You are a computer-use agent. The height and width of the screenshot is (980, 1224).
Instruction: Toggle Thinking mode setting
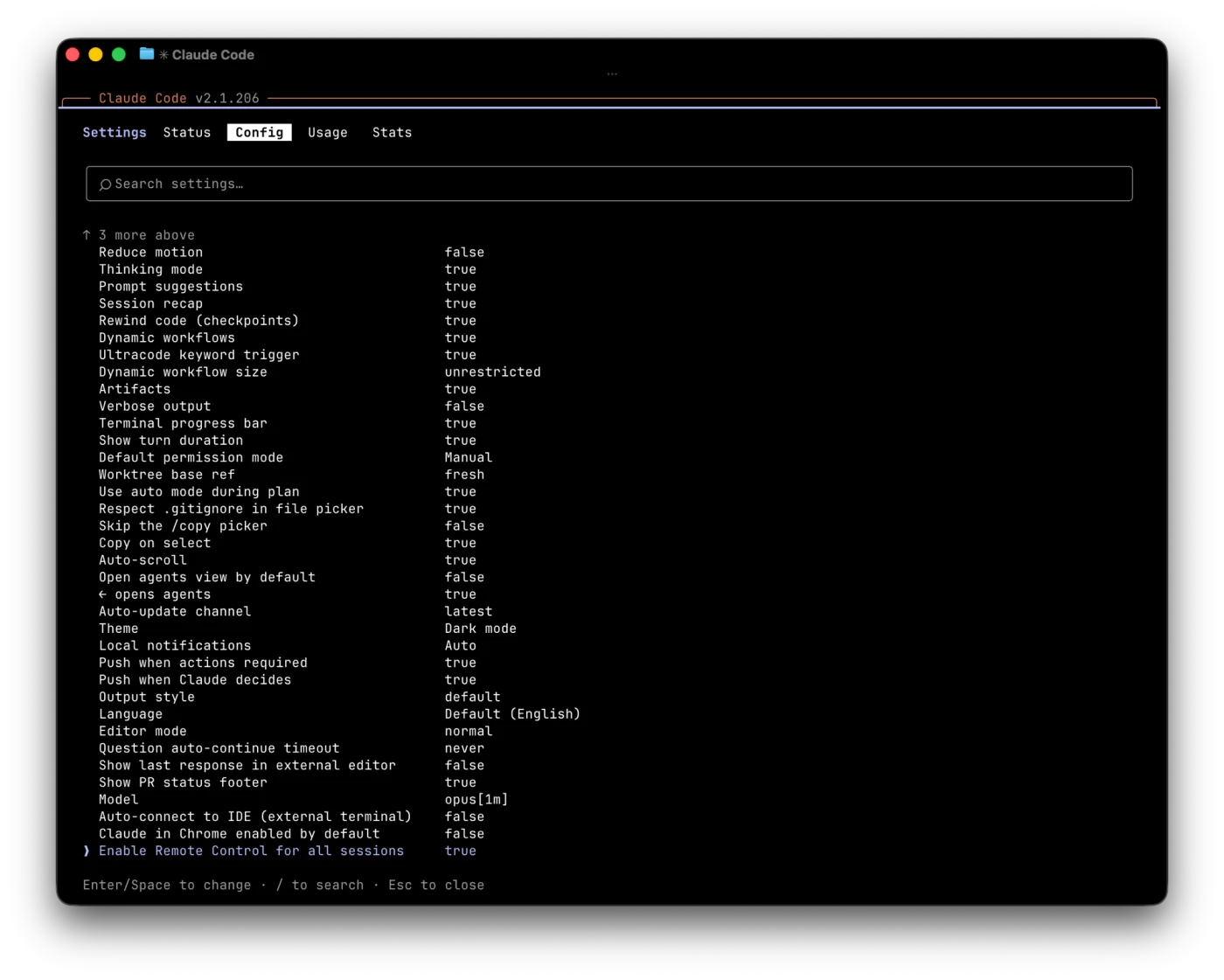coord(288,269)
